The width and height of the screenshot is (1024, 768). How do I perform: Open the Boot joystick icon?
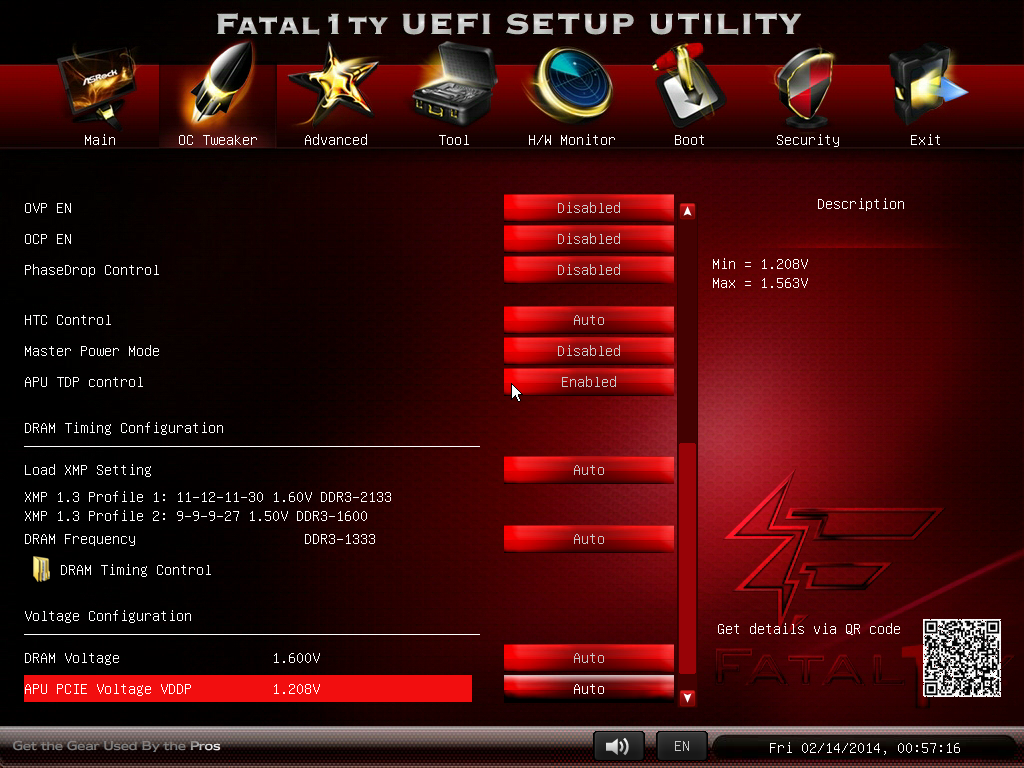[x=687, y=85]
